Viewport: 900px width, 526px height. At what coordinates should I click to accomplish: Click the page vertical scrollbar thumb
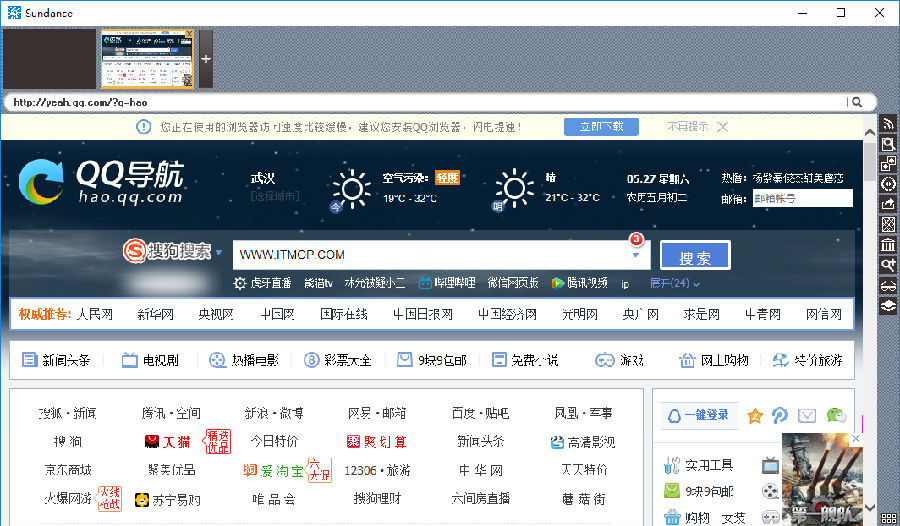870,161
